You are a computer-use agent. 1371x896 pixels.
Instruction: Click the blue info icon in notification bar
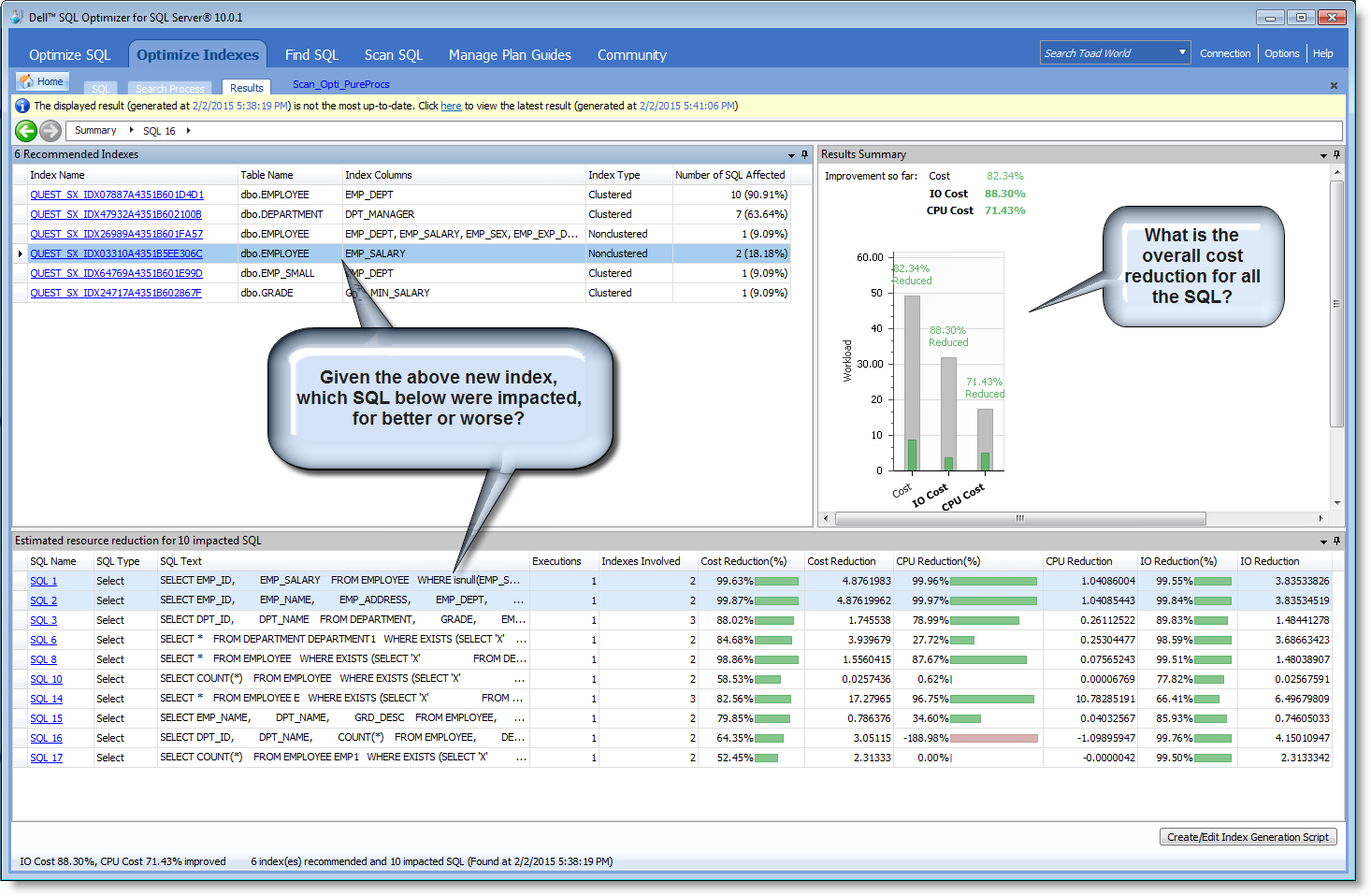click(22, 106)
